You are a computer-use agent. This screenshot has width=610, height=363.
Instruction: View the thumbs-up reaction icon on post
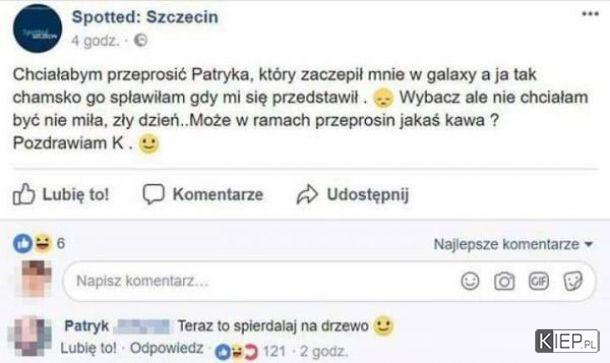pos(22,244)
